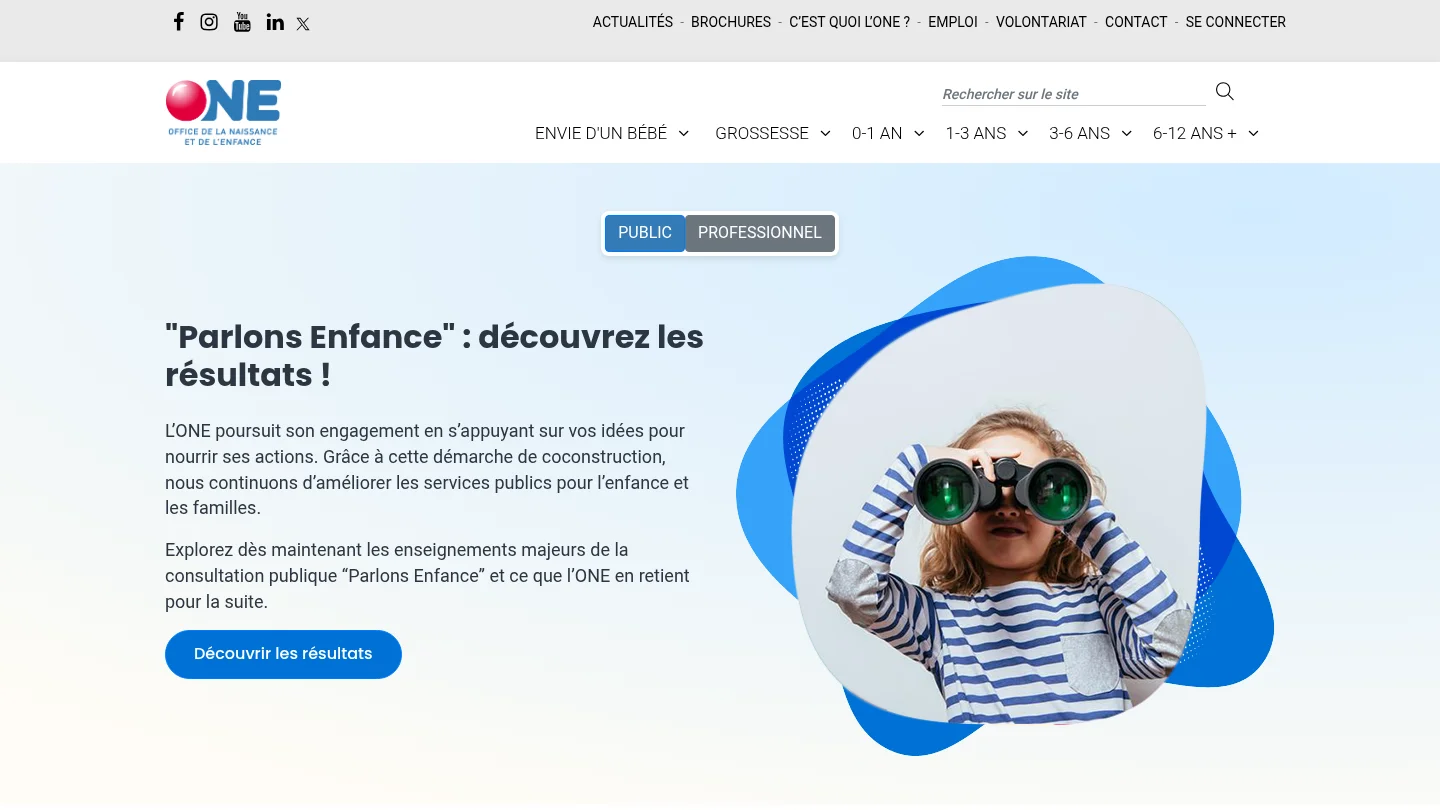Open the Instagram icon link

[209, 22]
